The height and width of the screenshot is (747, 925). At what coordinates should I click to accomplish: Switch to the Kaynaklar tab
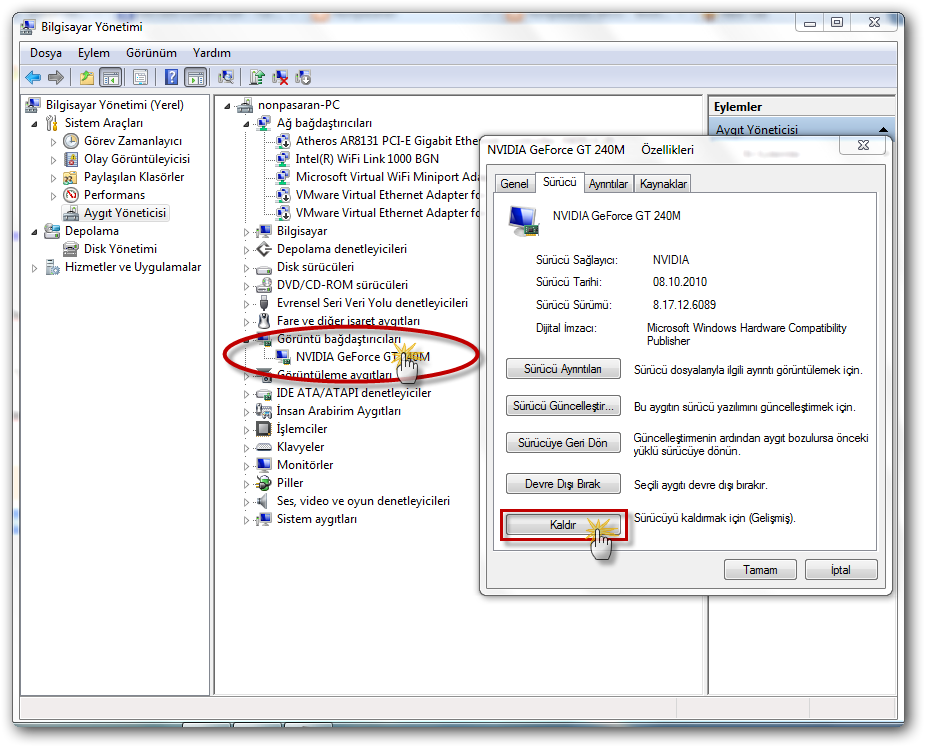663,184
